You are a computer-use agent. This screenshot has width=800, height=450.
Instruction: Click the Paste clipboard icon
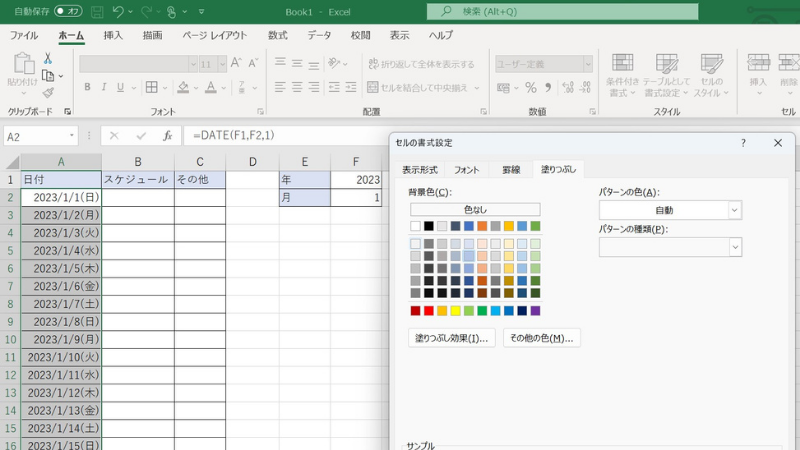click(23, 64)
